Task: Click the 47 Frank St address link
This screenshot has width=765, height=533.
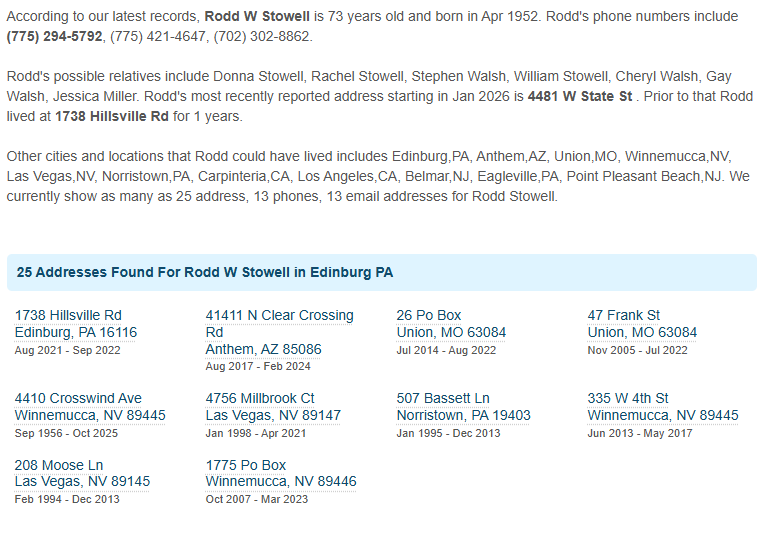Action: [624, 316]
